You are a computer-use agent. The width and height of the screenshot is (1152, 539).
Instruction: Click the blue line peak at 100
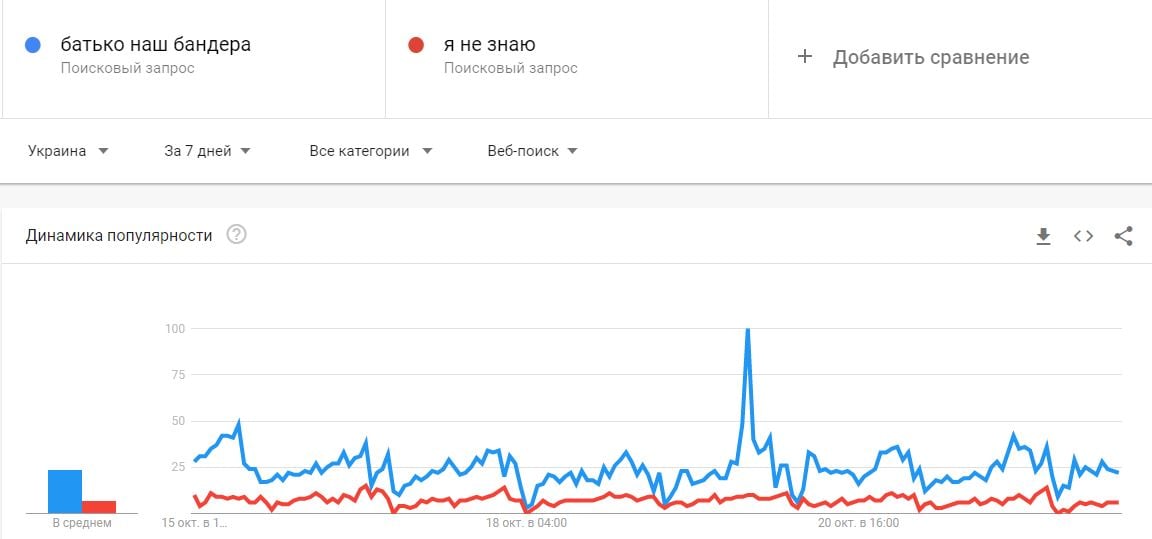(x=747, y=330)
